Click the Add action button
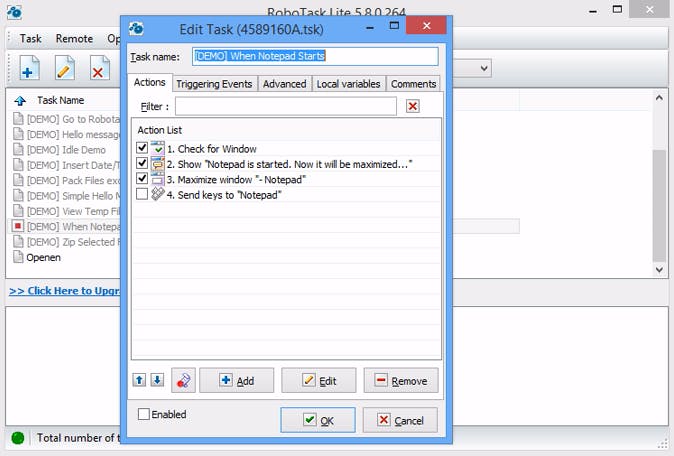The width and height of the screenshot is (674, 456). (x=236, y=380)
